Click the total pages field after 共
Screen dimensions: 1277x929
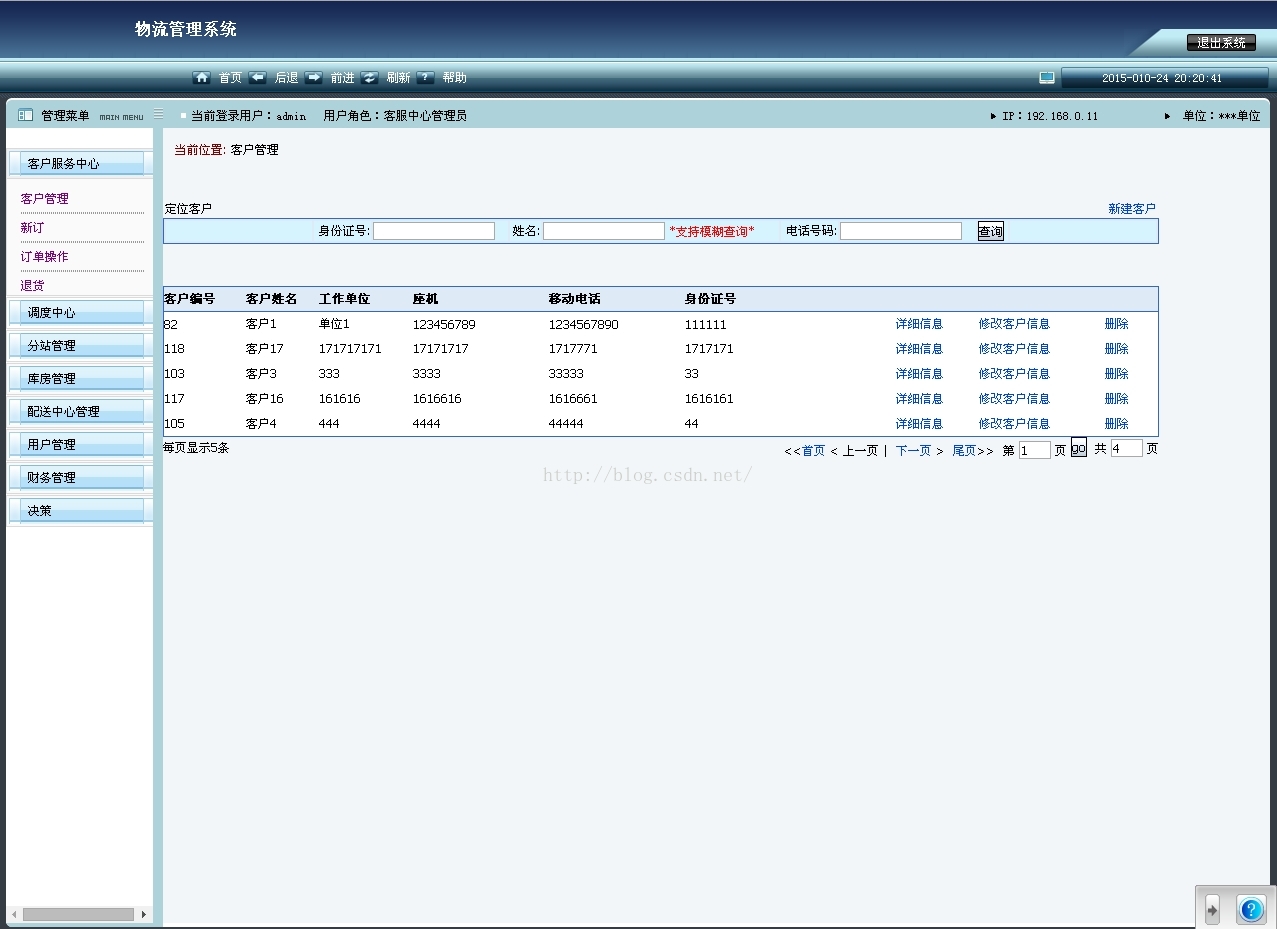[x=1126, y=449]
